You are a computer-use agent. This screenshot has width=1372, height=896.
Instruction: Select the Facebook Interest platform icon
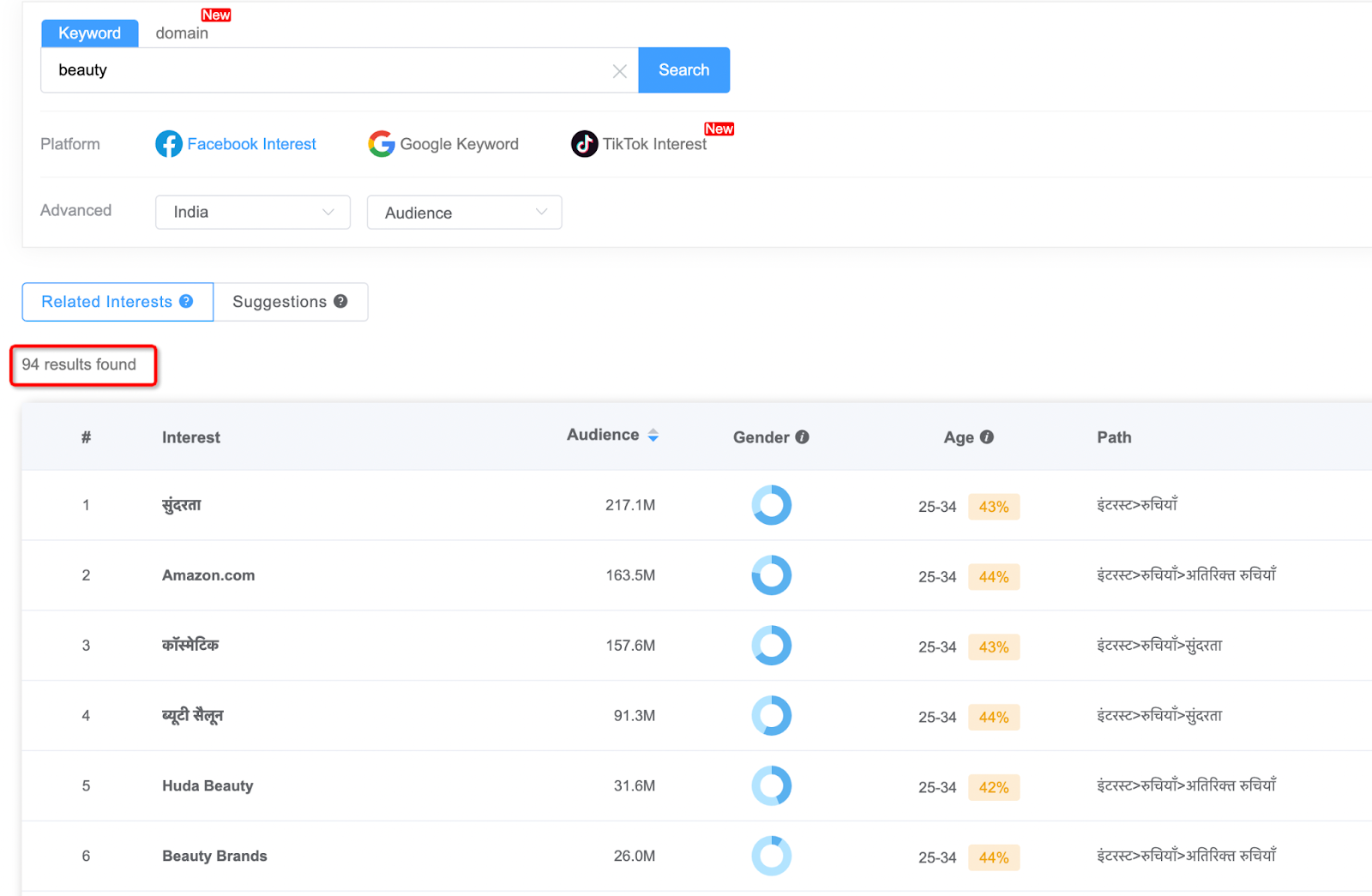click(169, 144)
